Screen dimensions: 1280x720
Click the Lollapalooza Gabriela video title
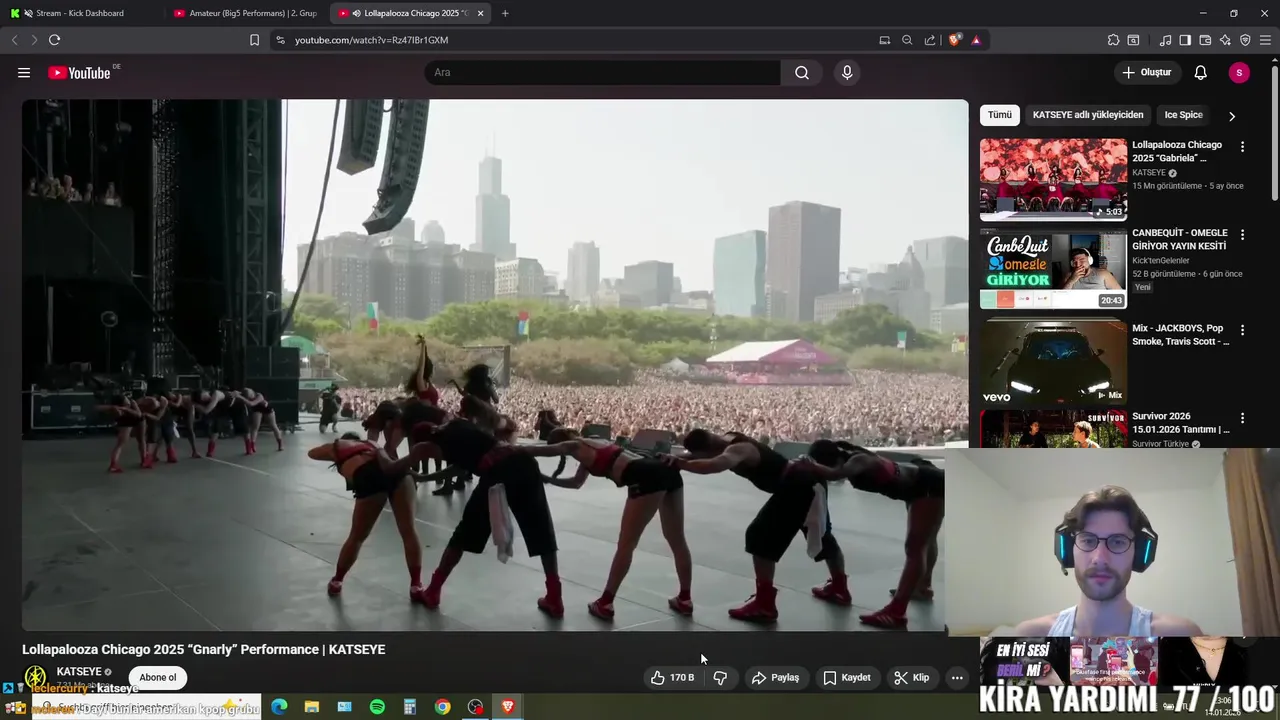1177,151
